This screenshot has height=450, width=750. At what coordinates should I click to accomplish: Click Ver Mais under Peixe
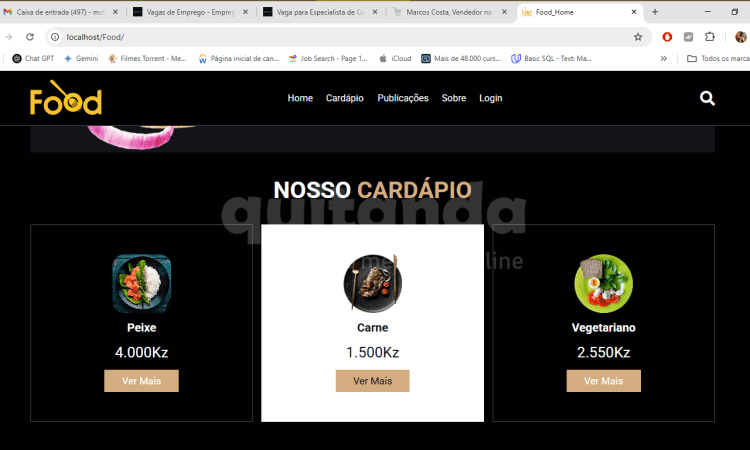141,381
